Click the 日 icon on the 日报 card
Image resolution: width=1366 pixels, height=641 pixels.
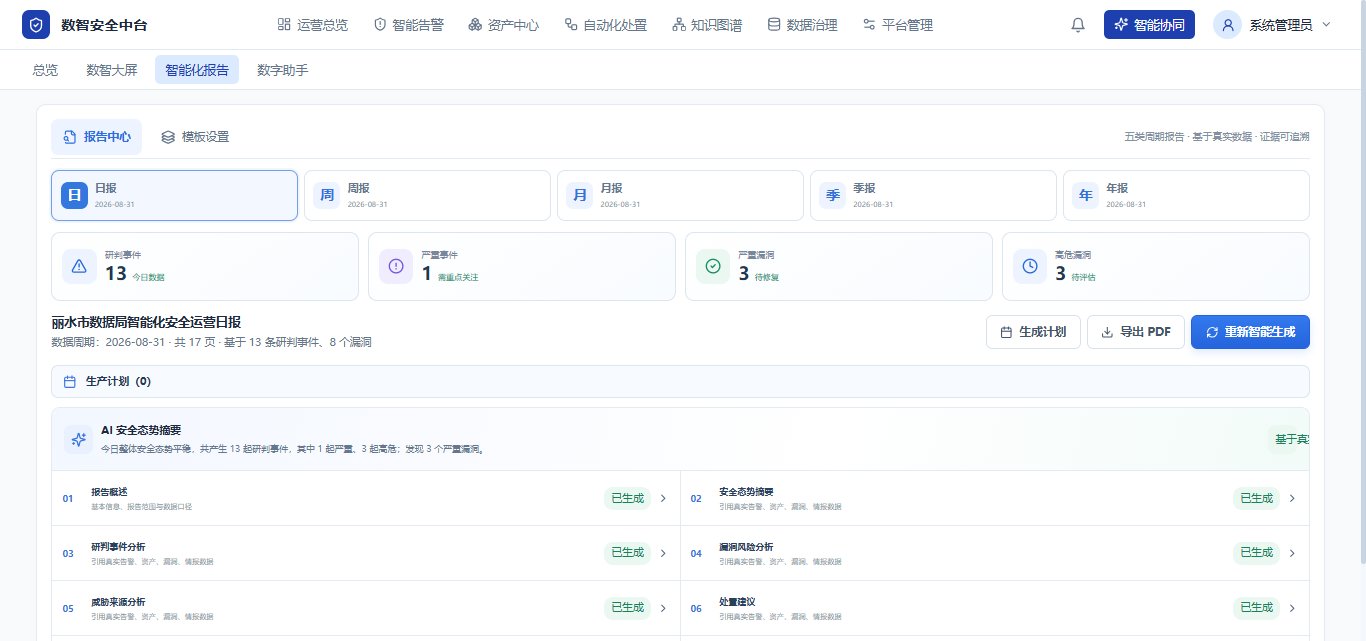[75, 195]
